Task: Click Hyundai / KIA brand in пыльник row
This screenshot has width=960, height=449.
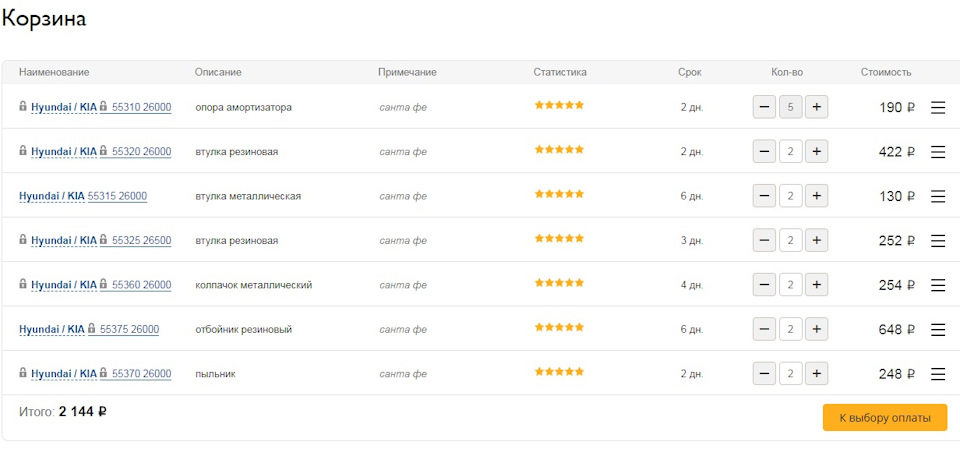Action: tap(64, 374)
